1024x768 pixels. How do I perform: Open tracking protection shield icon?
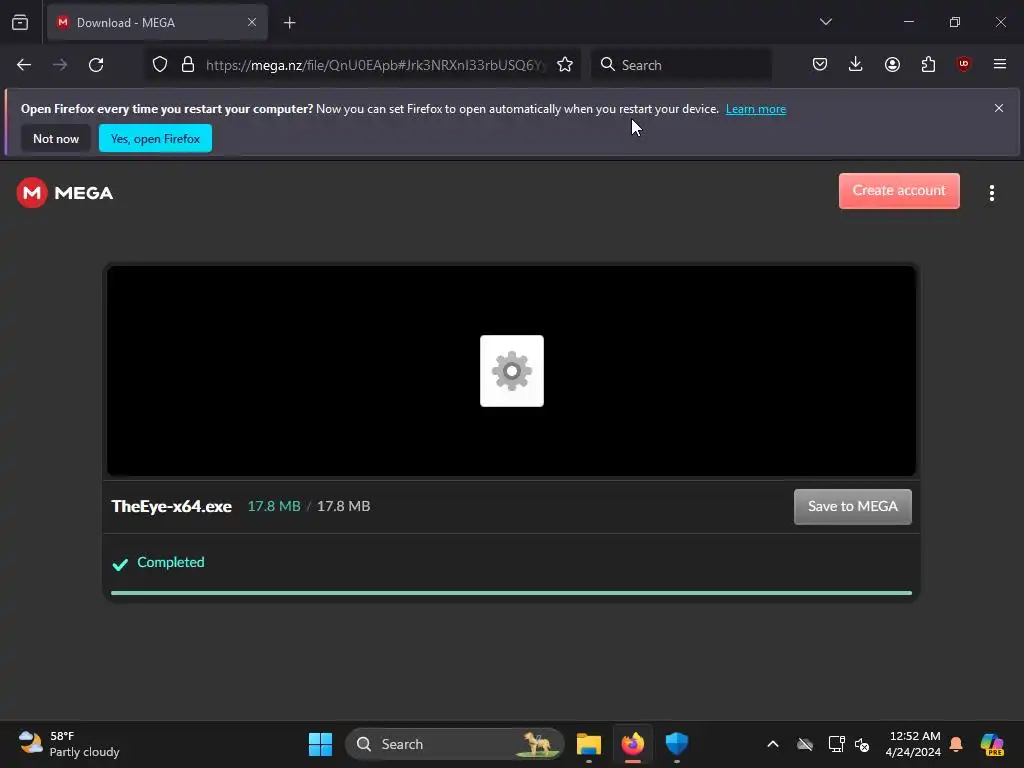pyautogui.click(x=160, y=65)
